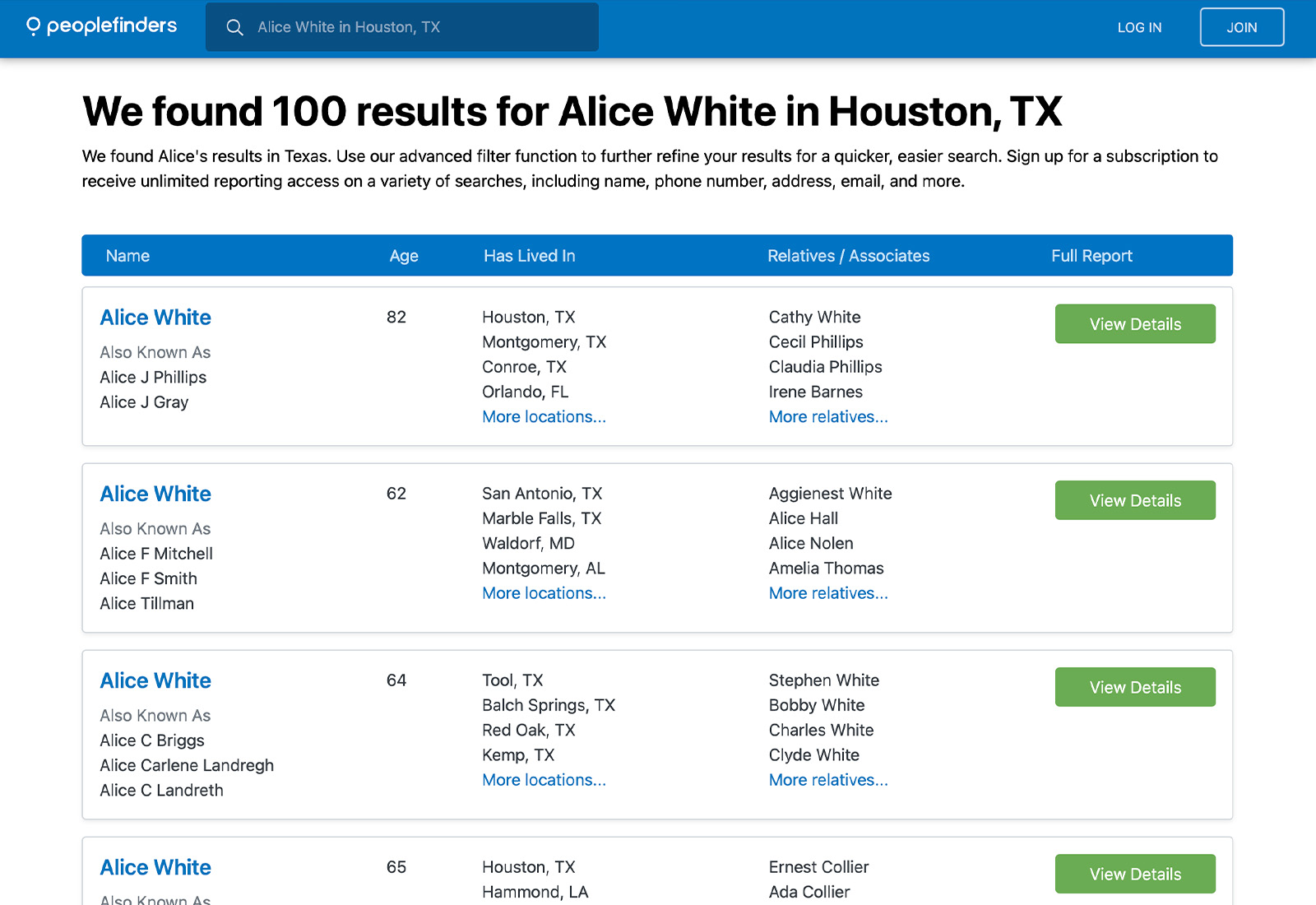Click the Age column header
This screenshot has height=905, width=1316.
click(x=404, y=256)
